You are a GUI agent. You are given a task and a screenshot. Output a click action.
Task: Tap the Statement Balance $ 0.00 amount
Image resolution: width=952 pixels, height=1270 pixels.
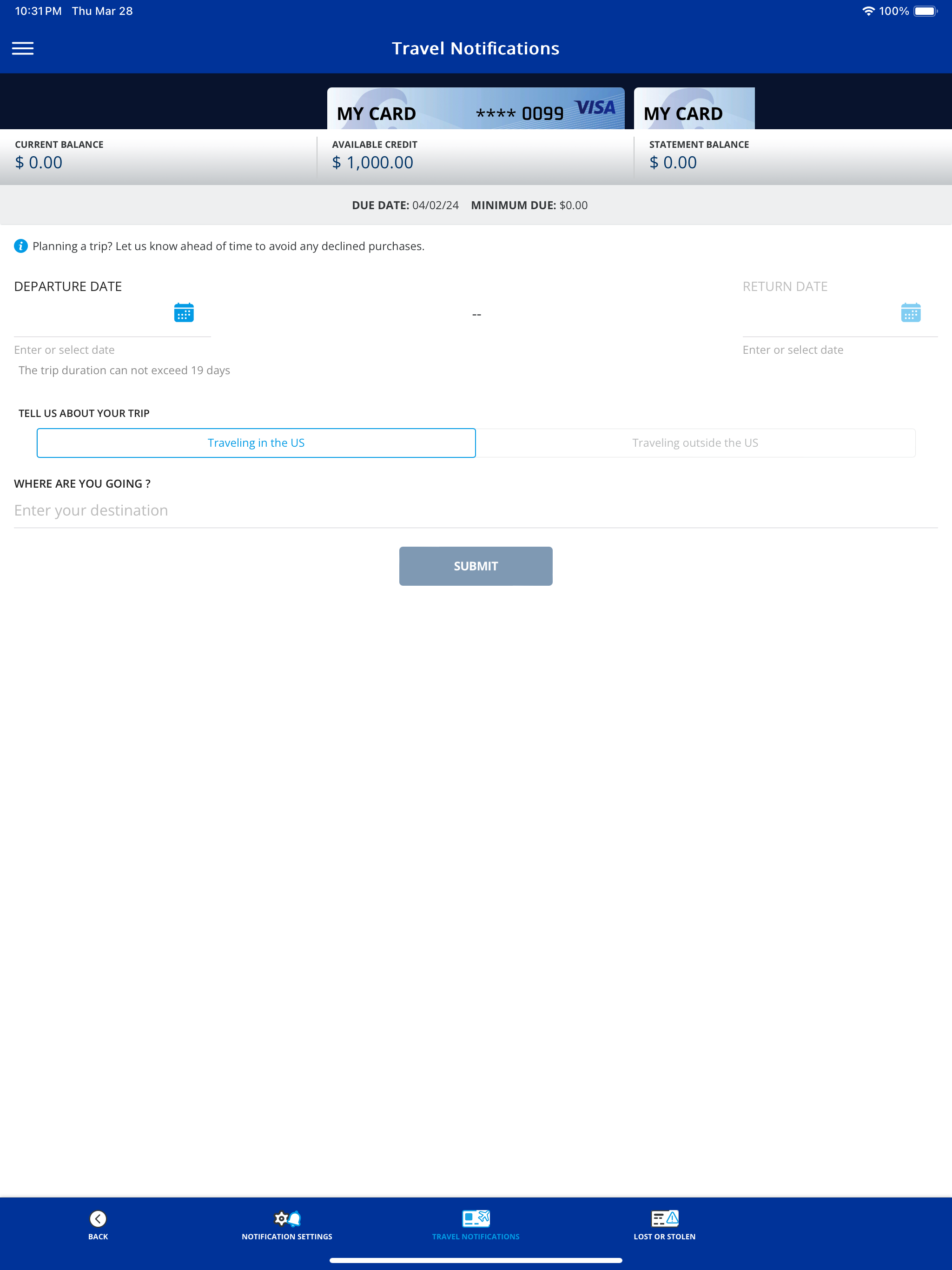click(673, 163)
